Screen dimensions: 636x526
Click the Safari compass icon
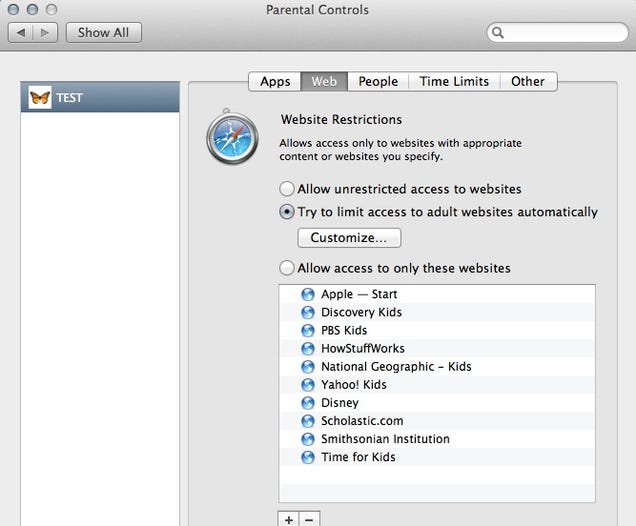pos(232,137)
